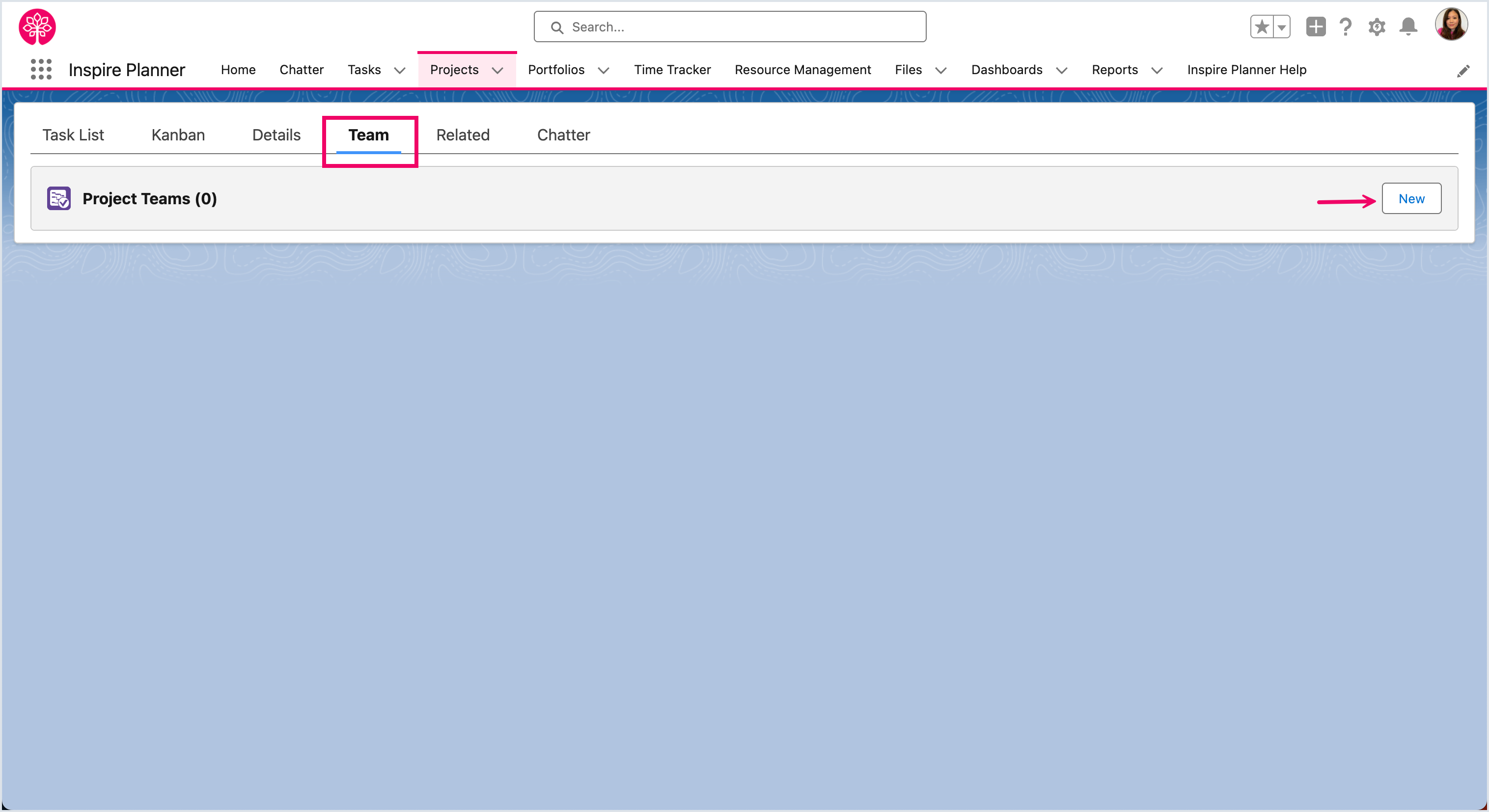Expand the Portfolios menu chevron
This screenshot has height=812, width=1489.
604,71
